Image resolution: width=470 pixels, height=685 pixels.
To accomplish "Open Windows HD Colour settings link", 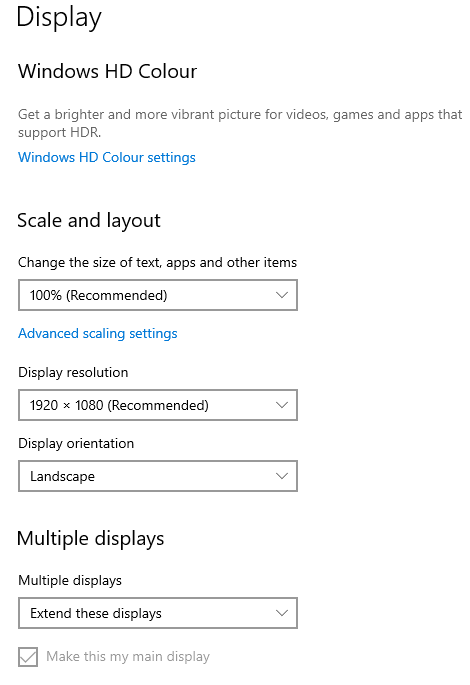I will coord(107,157).
